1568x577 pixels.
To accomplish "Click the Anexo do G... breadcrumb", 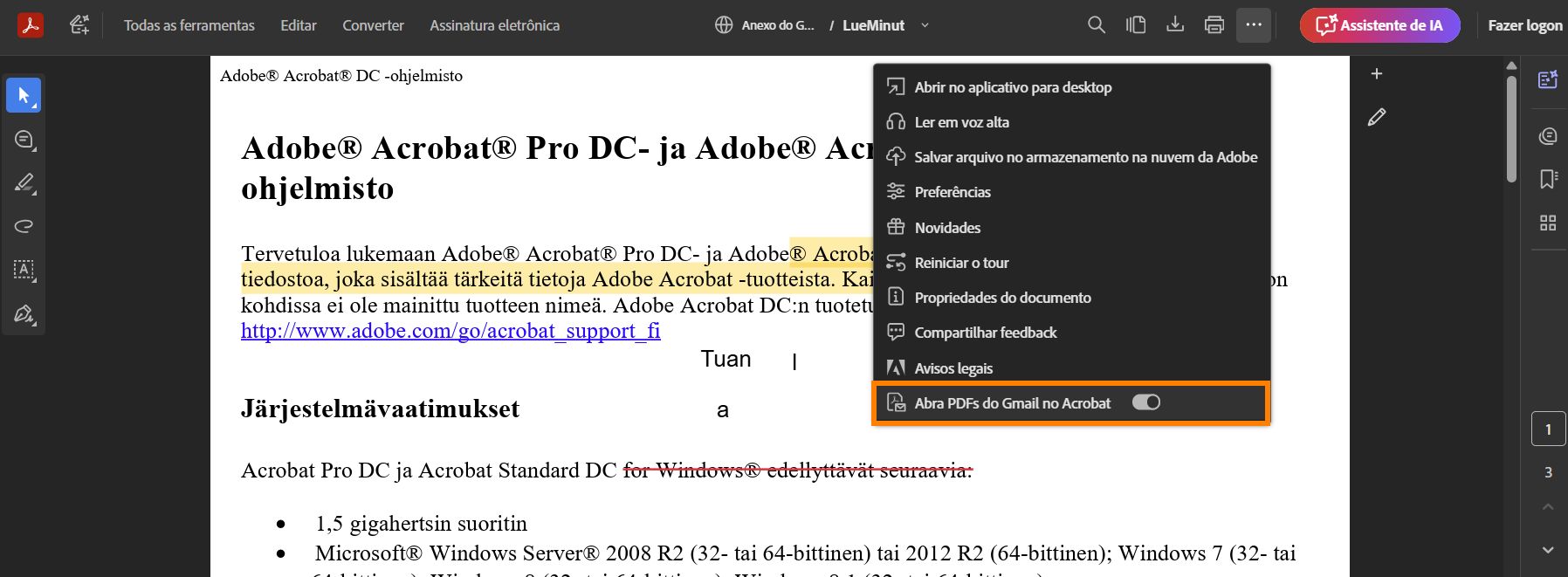I will (778, 25).
